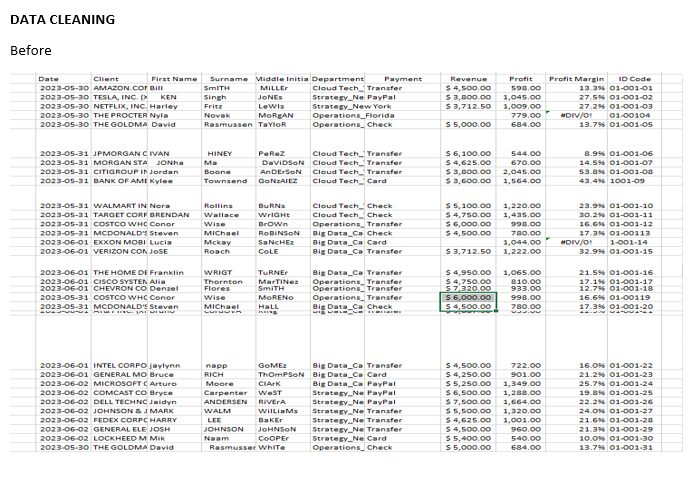Click revenue value $7,320.00
692x492 pixels.
click(x=468, y=289)
